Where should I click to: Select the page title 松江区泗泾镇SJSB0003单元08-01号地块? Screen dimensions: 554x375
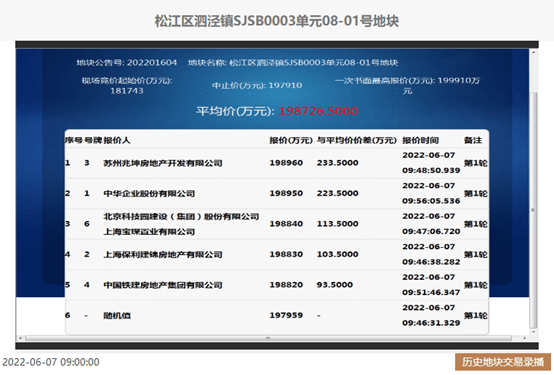tap(277, 21)
